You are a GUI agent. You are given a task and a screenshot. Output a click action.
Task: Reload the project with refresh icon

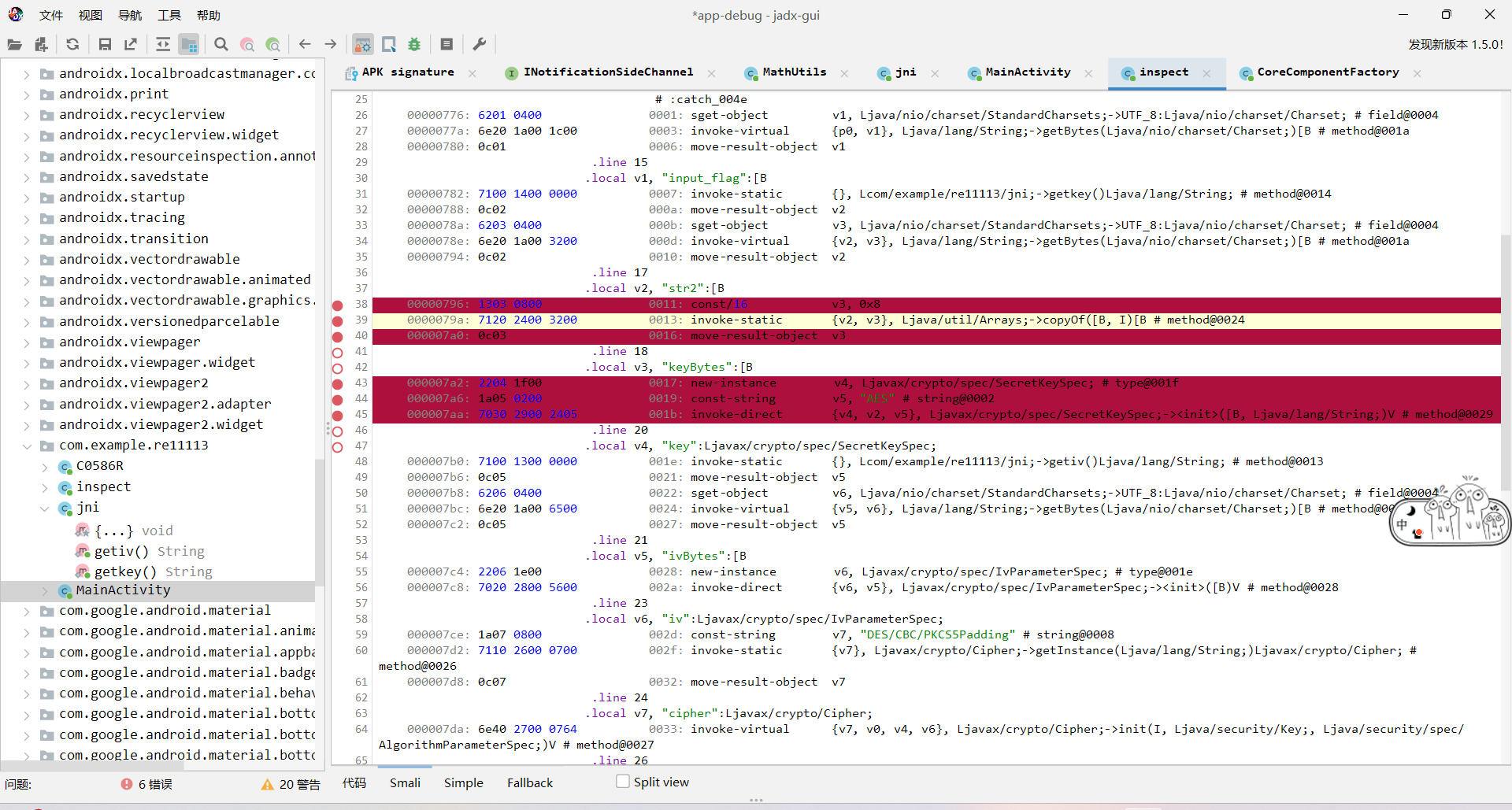tap(72, 44)
